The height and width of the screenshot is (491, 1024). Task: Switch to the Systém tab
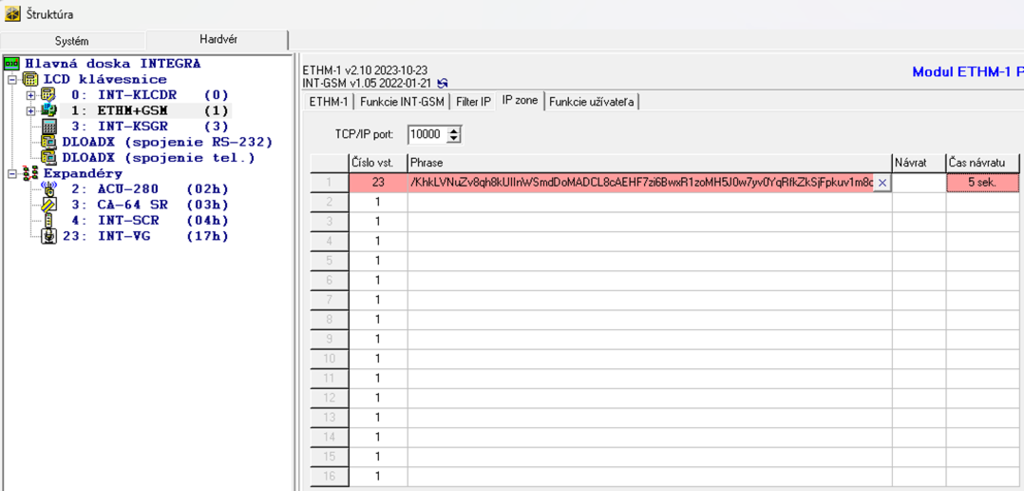[72, 41]
